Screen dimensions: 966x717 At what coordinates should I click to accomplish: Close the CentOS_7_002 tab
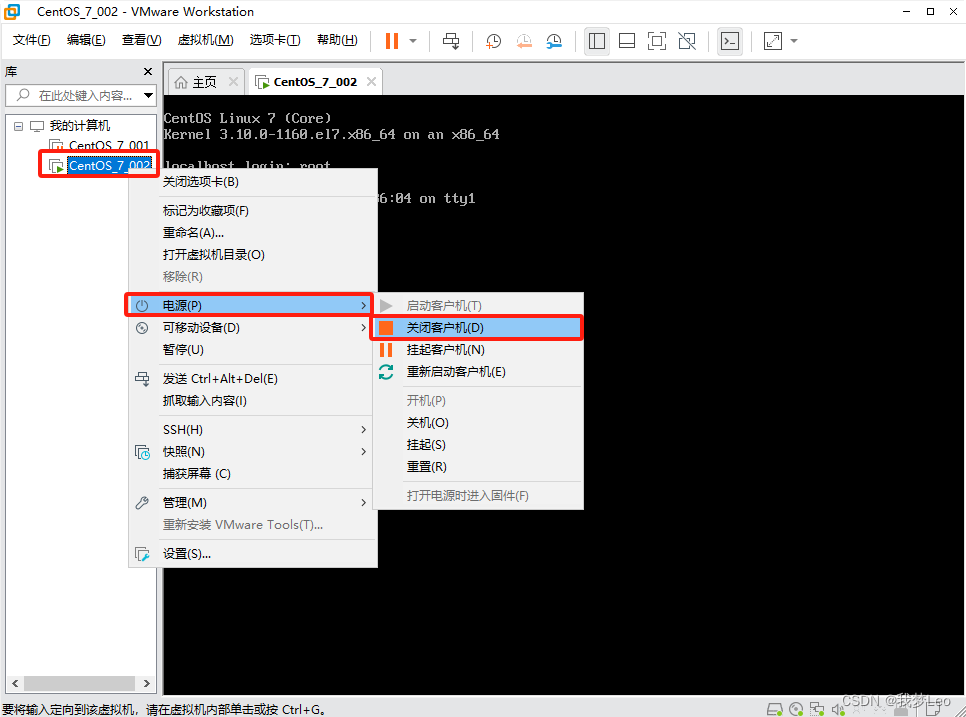(371, 81)
